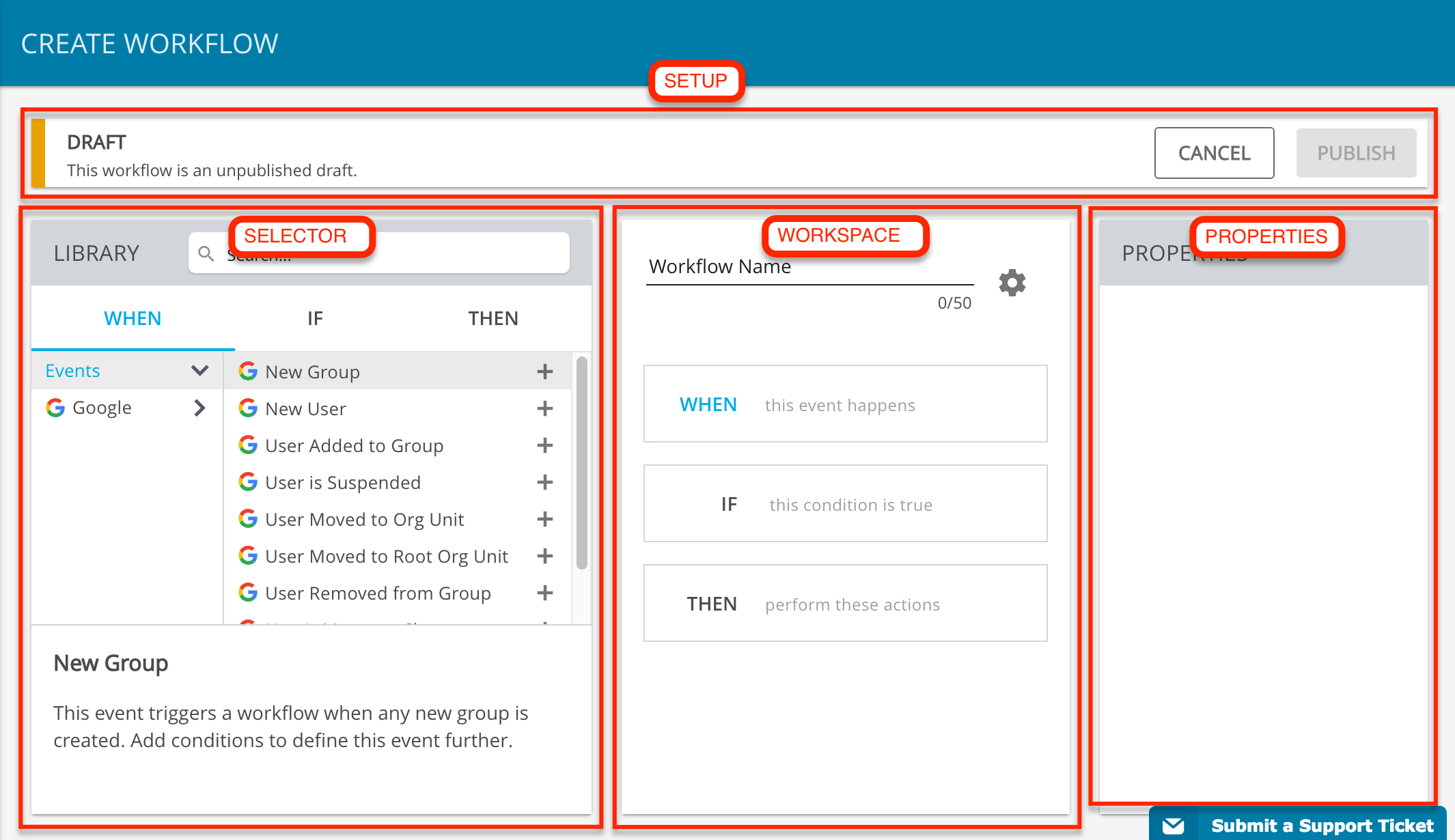The width and height of the screenshot is (1455, 840).
Task: Click the Workflow Name input field
Action: click(x=809, y=267)
